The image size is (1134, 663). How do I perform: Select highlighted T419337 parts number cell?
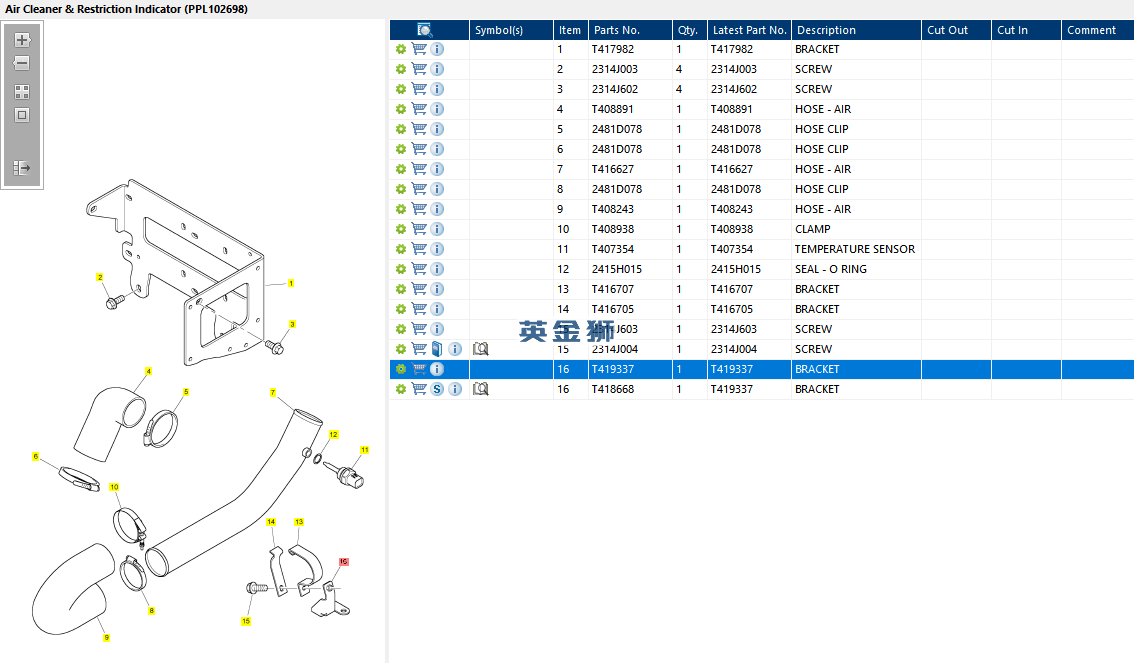pos(630,369)
